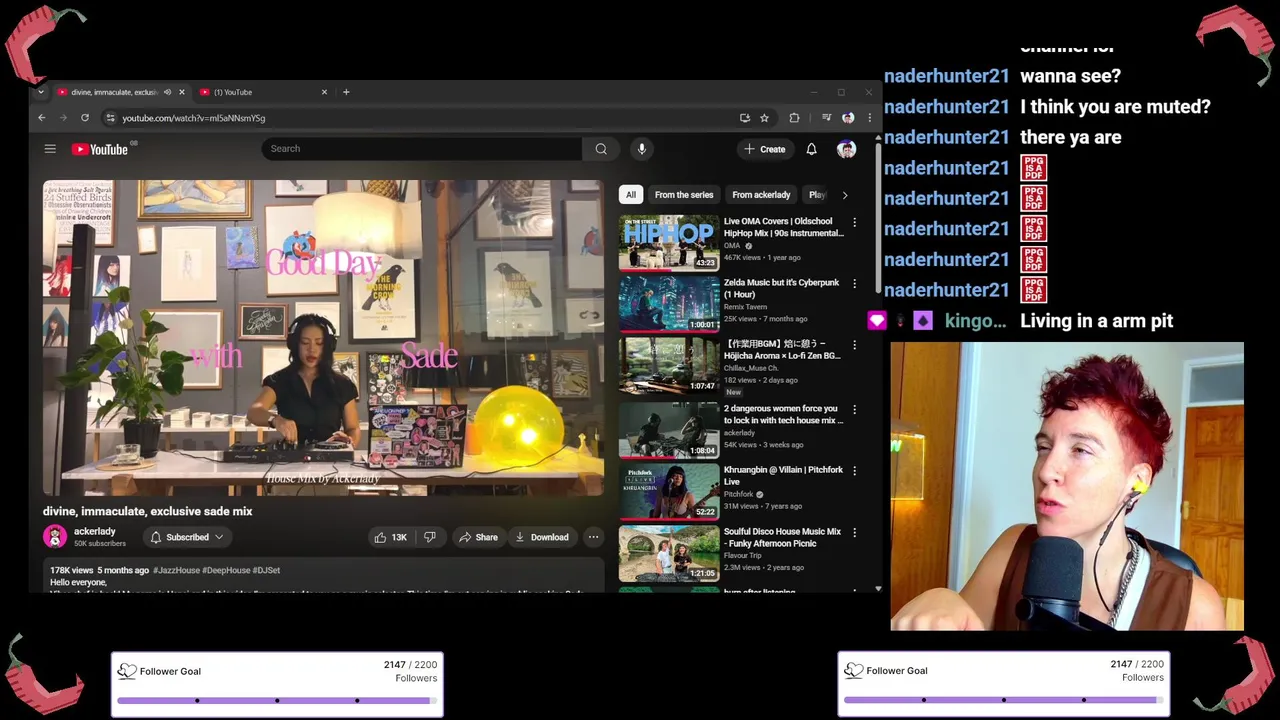Go back with browser back arrow

42,118
